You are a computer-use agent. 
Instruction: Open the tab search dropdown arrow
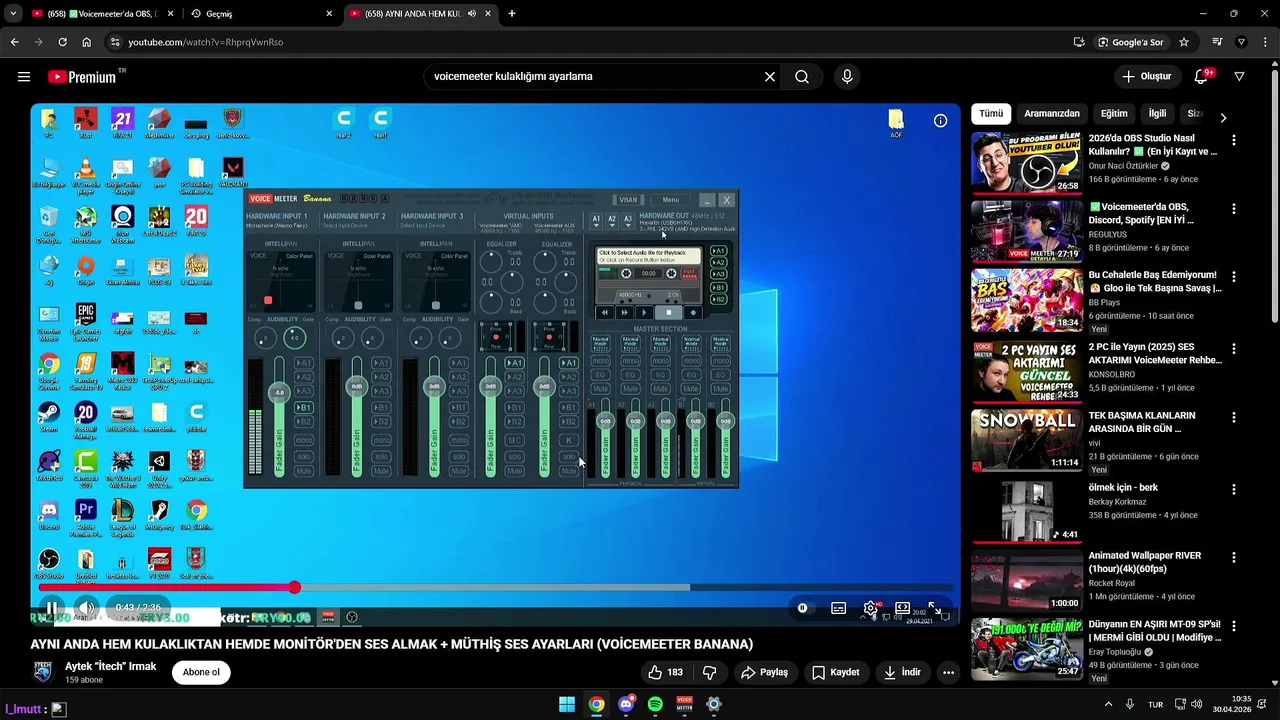(12, 14)
